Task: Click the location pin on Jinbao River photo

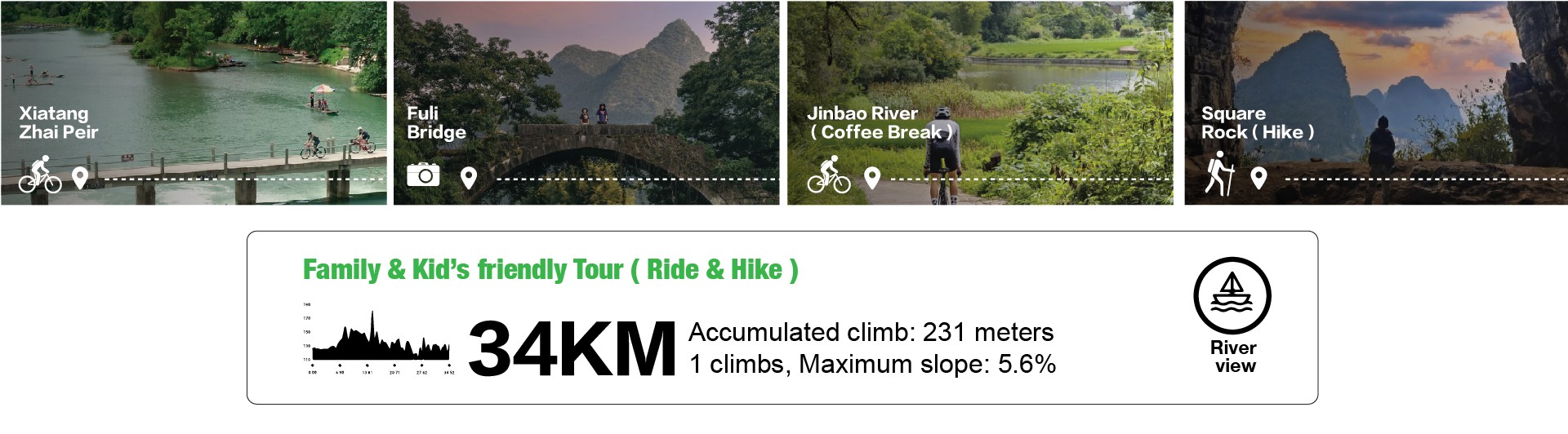Action: coord(872,178)
